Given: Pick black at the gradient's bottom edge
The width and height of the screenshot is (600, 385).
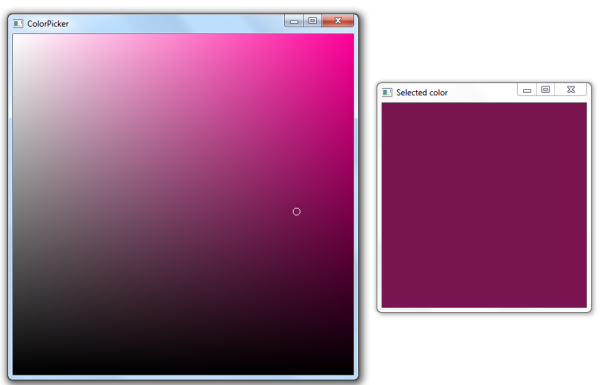Looking at the screenshot, I should point(183,372).
